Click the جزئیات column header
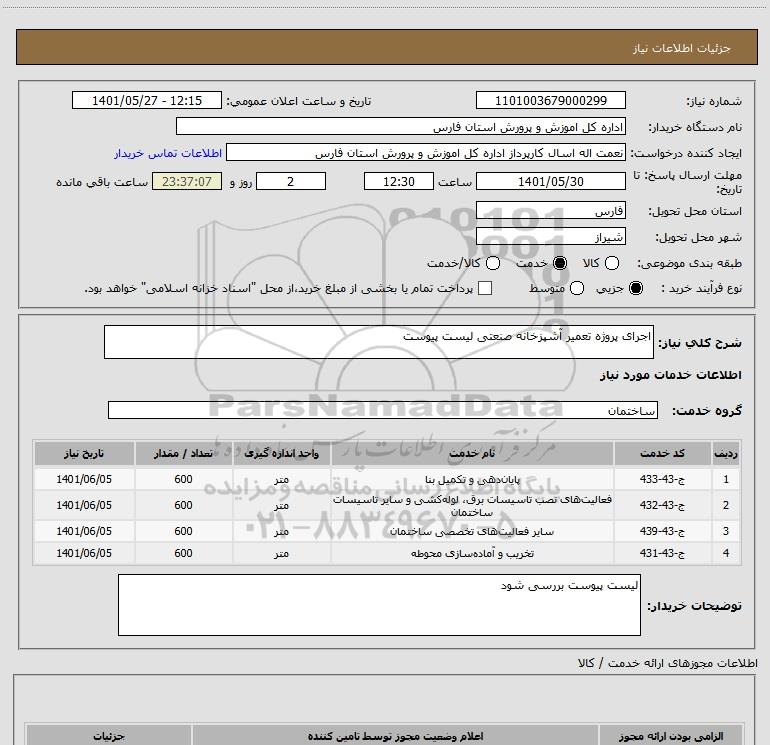Screen dimensions: 770x745 109,736
